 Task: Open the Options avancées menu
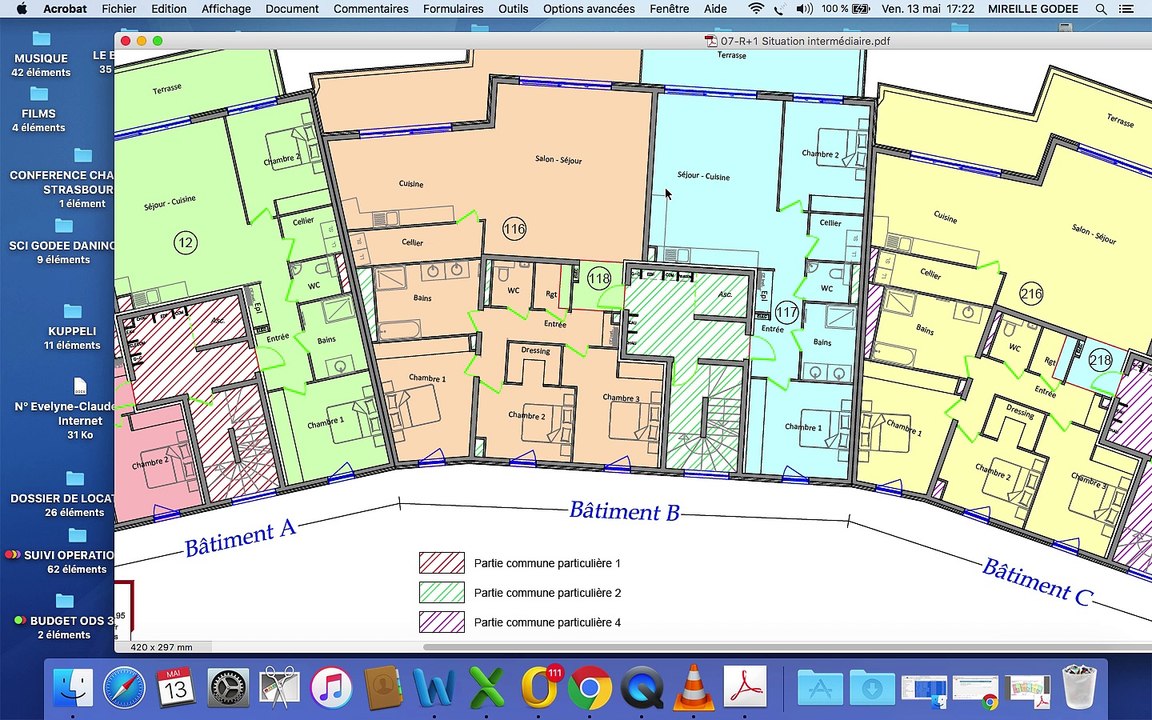(x=588, y=9)
